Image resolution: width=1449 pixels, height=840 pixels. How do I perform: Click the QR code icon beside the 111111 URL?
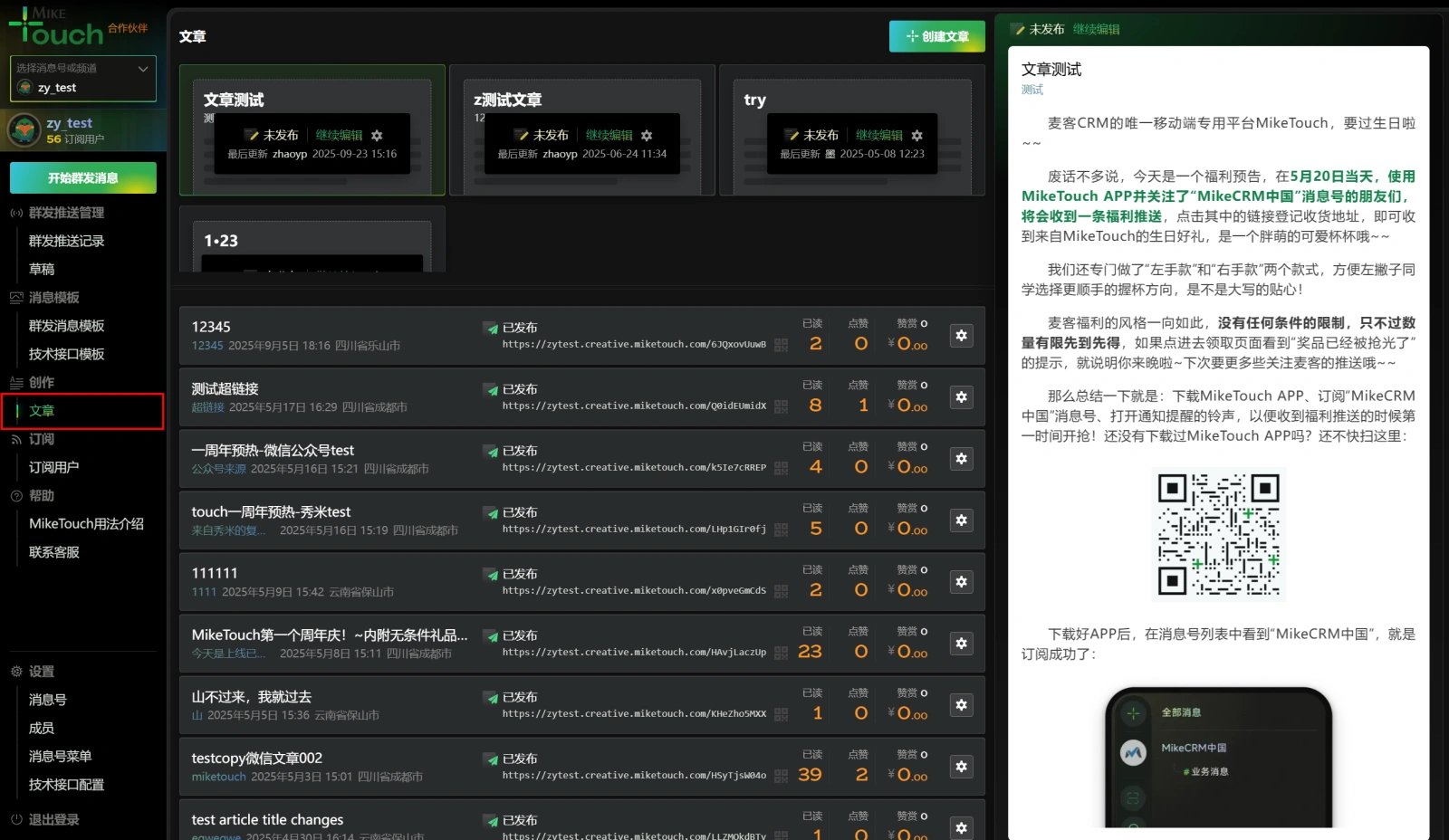[x=781, y=591]
